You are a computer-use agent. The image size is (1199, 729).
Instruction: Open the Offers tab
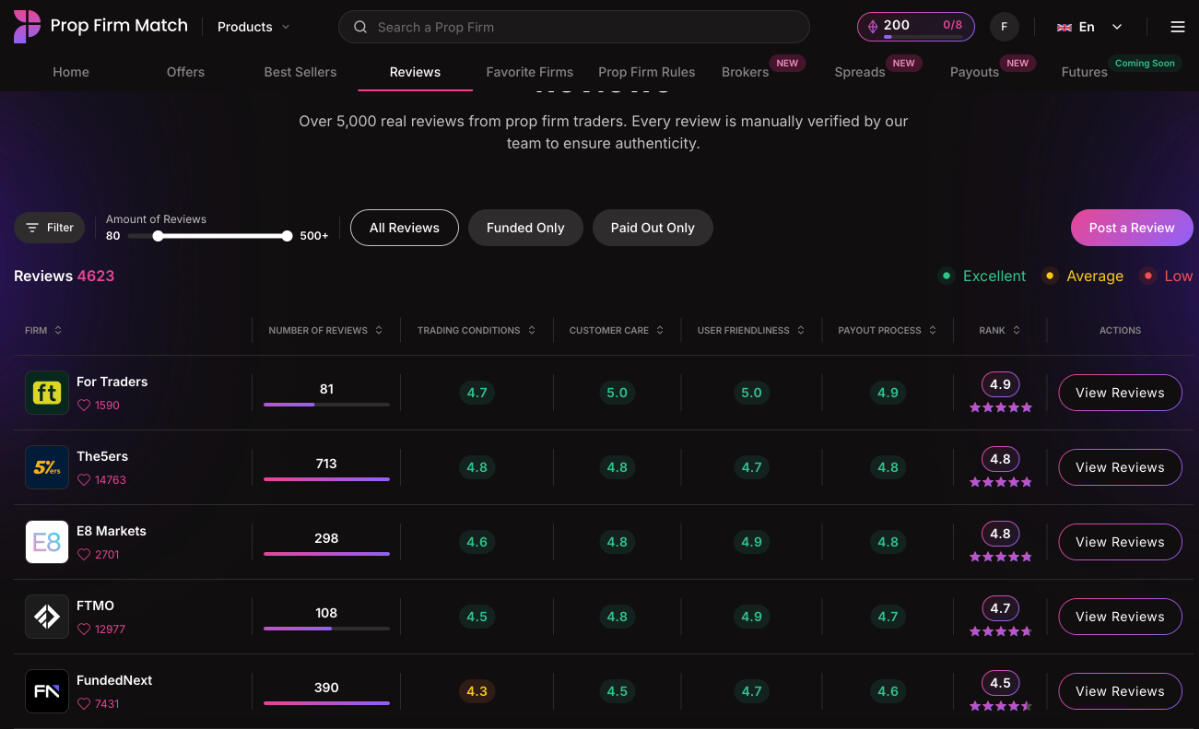click(x=186, y=72)
